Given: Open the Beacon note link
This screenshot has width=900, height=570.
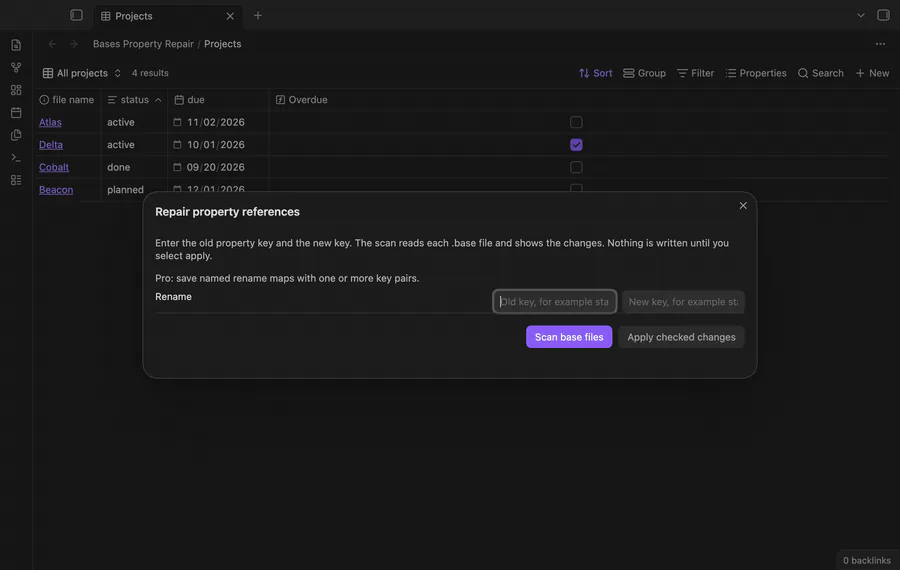Looking at the screenshot, I should point(56,189).
